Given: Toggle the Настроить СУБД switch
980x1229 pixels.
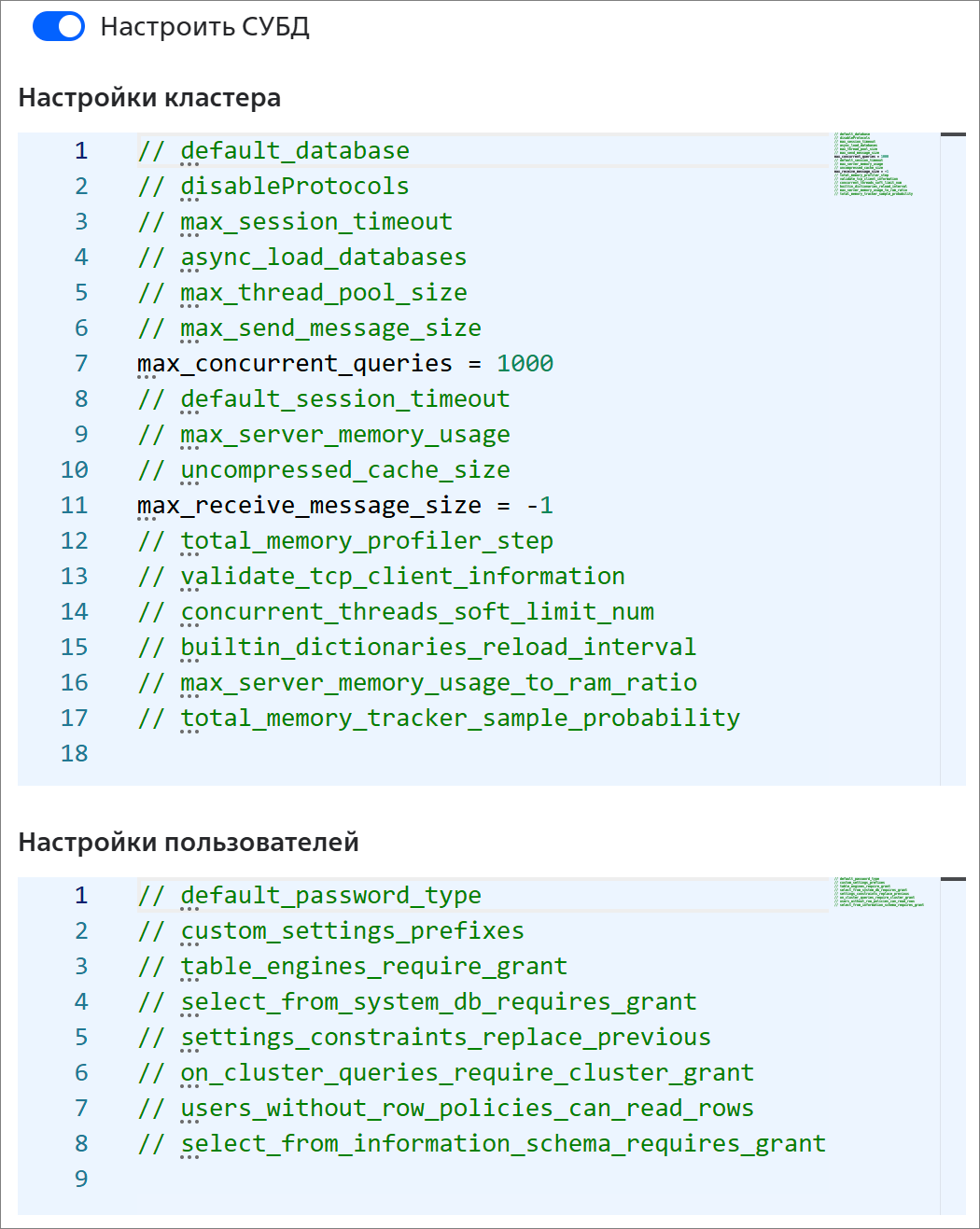Looking at the screenshot, I should [x=58, y=26].
